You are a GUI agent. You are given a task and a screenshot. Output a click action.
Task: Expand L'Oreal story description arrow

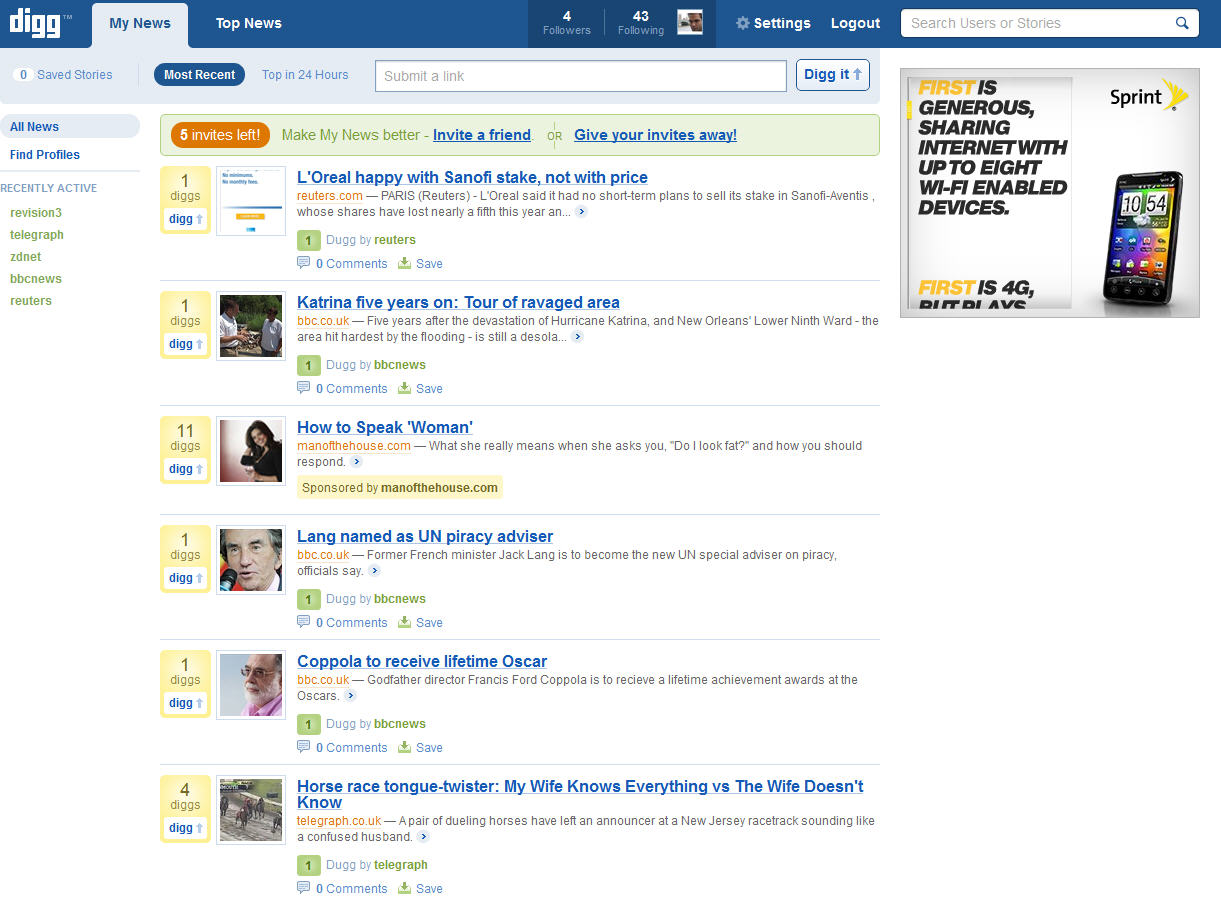click(581, 212)
